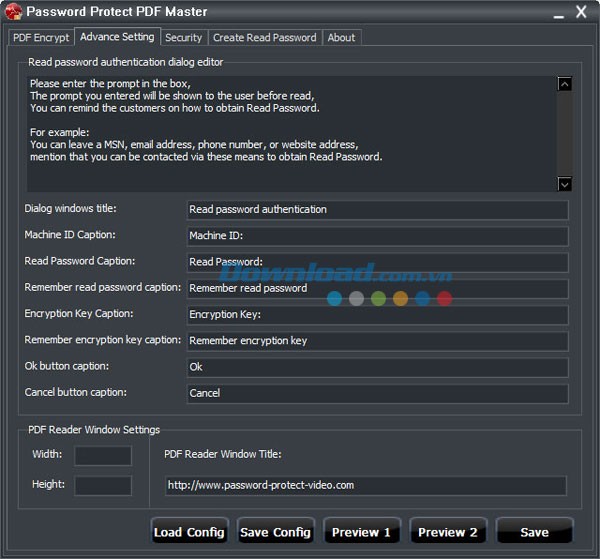Close the Password Protect PDF Master window
The image size is (600, 559).
[581, 11]
